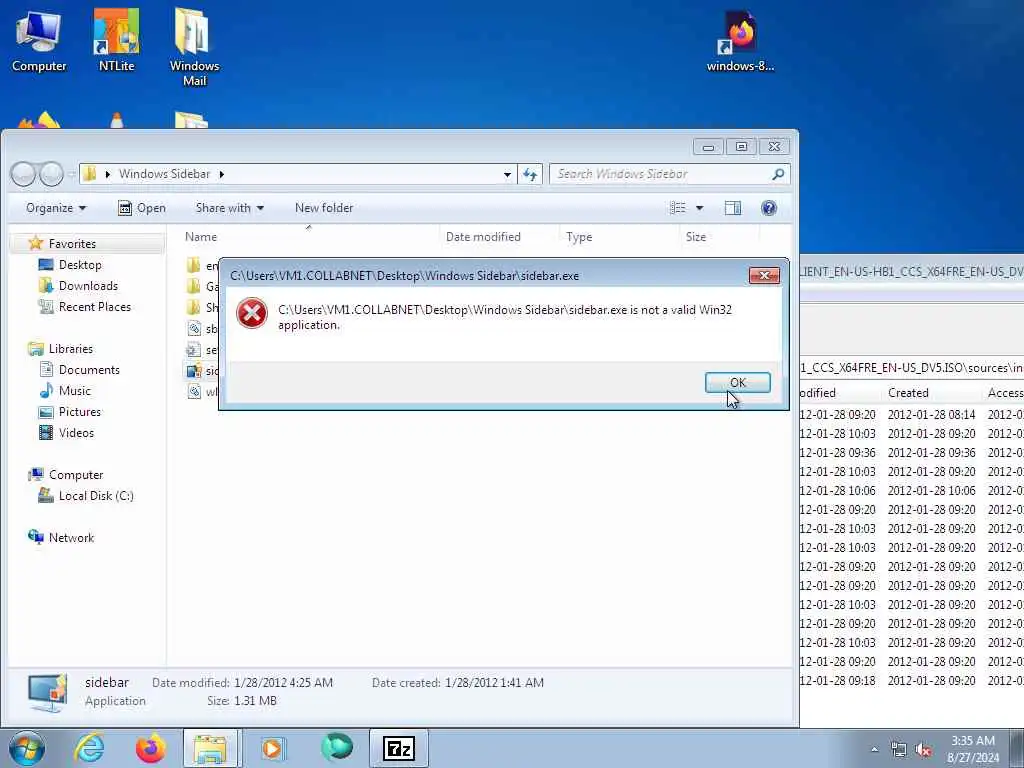This screenshot has width=1024, height=768.
Task: Maximize the Windows Sidebar Explorer window
Action: point(741,147)
